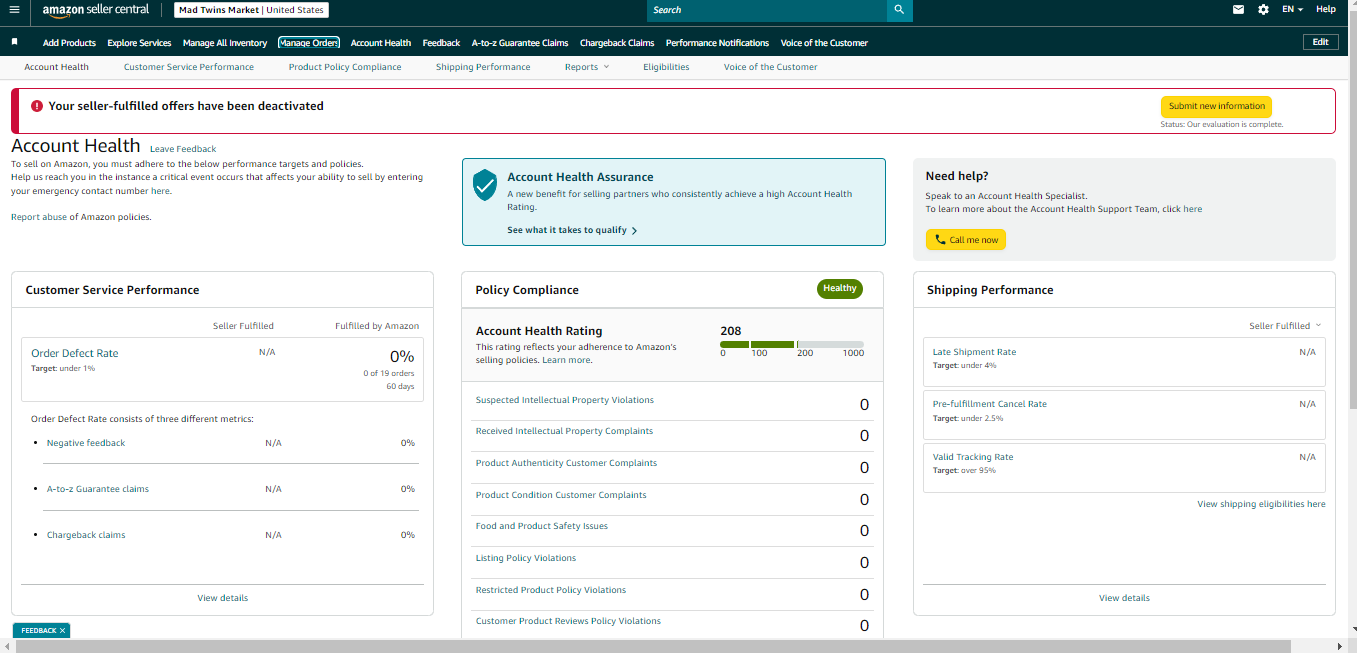Viewport: 1357px width, 653px height.
Task: Switch to Customer Service Performance tab
Action: pyautogui.click(x=189, y=67)
